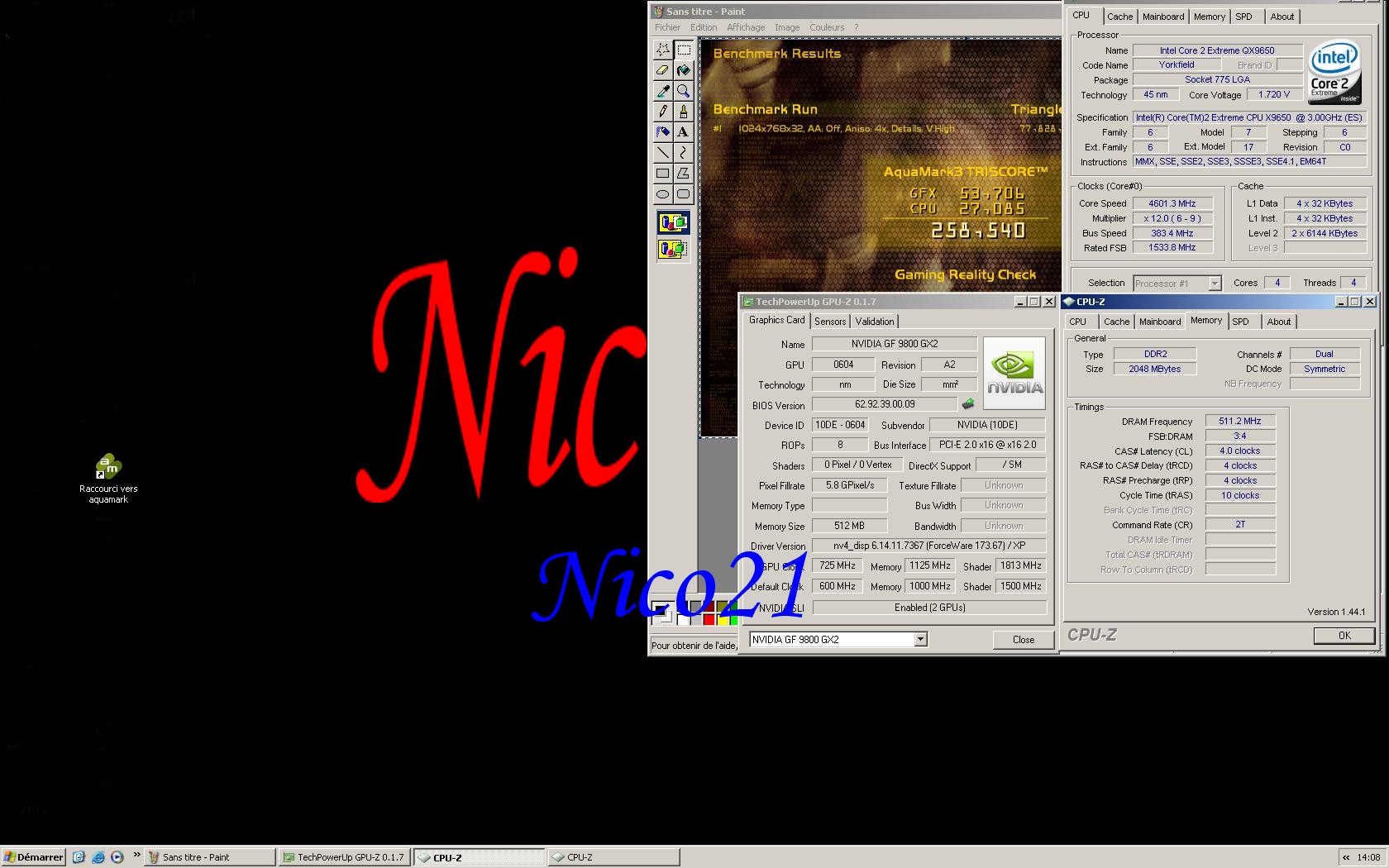Click the Driver Version field in GPU-Z

[x=929, y=546]
